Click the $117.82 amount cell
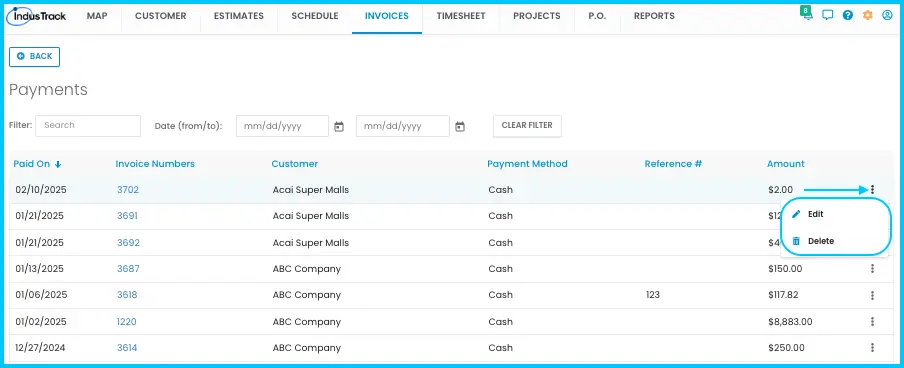This screenshot has width=904, height=368. 784,295
